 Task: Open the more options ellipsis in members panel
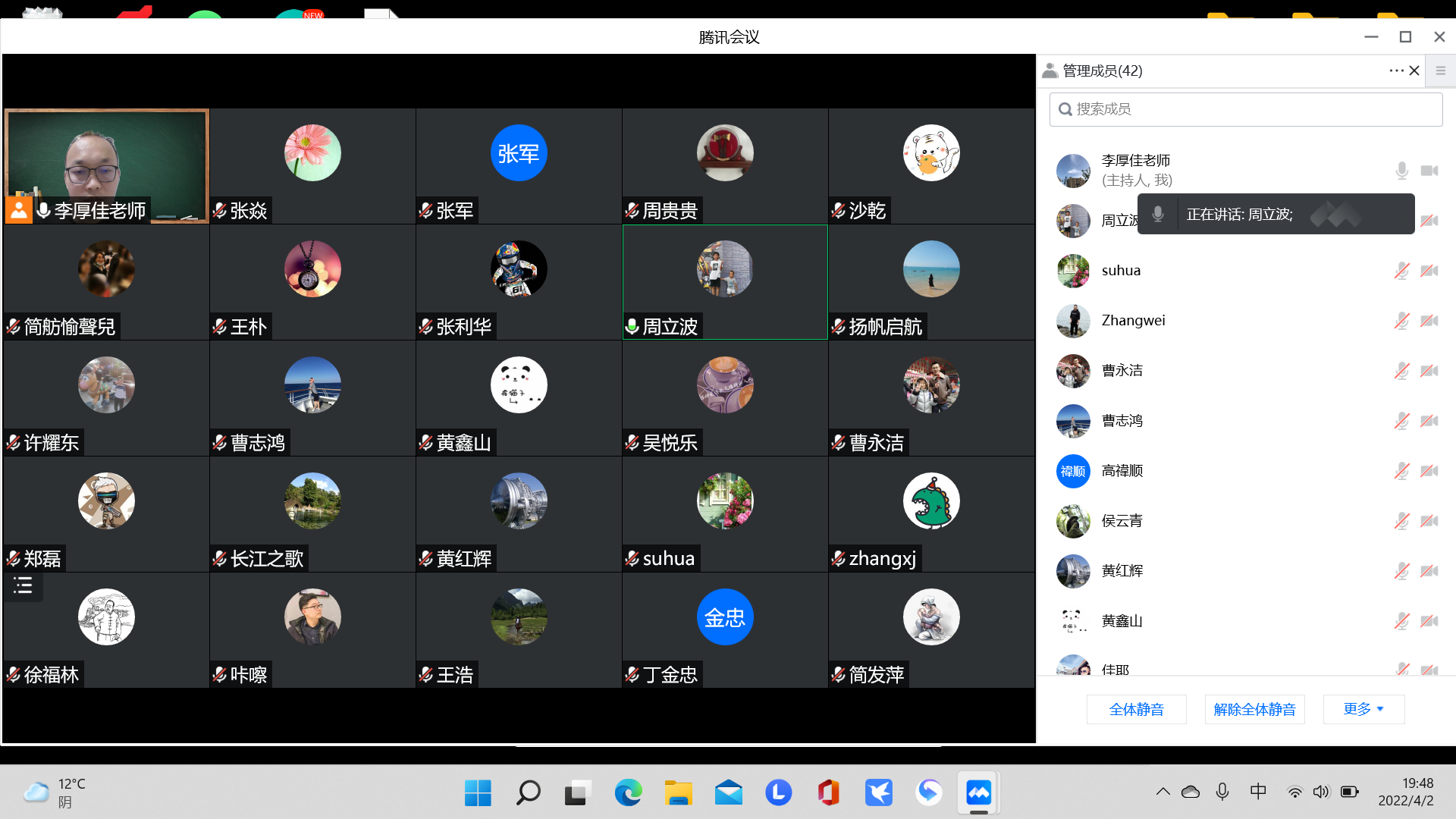coord(1396,71)
